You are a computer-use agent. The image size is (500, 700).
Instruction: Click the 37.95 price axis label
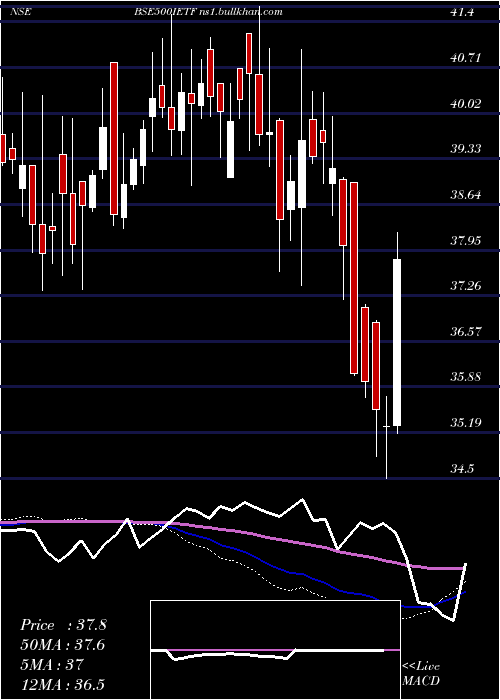[466, 241]
